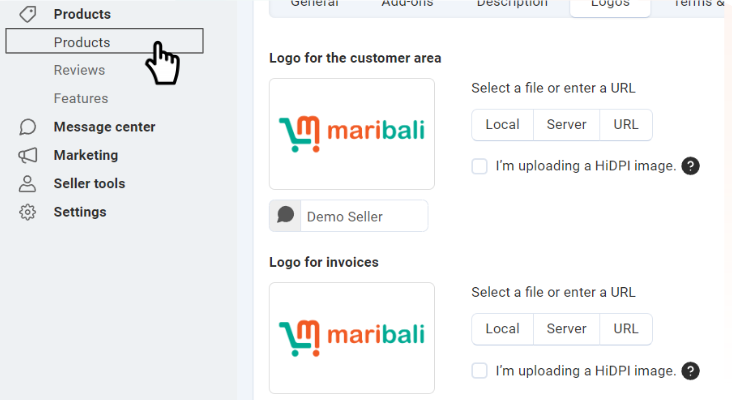The image size is (732, 400).
Task: Click HiDPI help icon for customer area logo
Action: click(689, 166)
